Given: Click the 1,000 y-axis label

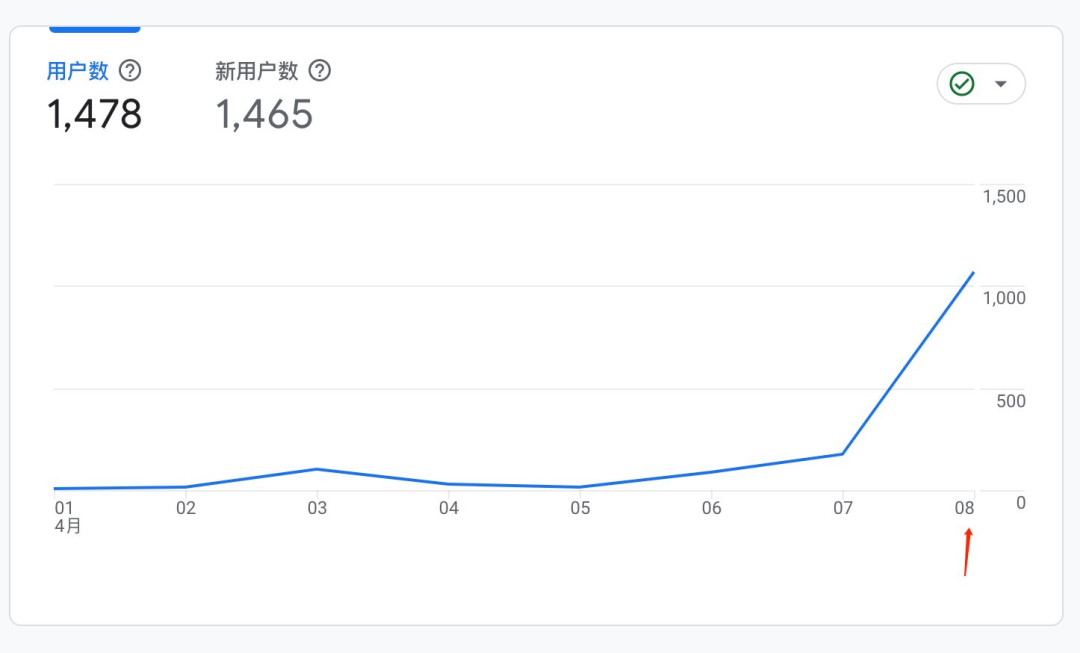Looking at the screenshot, I should pyautogui.click(x=1004, y=298).
